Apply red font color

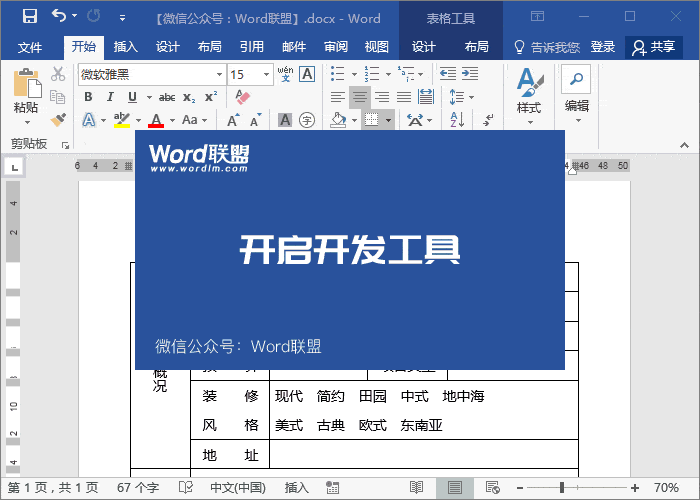coord(156,120)
